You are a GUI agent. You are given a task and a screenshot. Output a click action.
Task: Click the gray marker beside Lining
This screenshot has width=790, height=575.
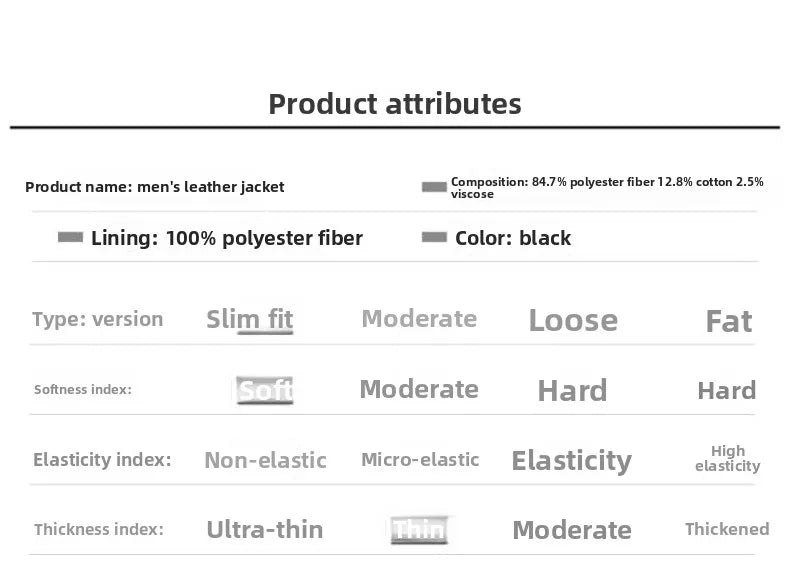point(70,237)
